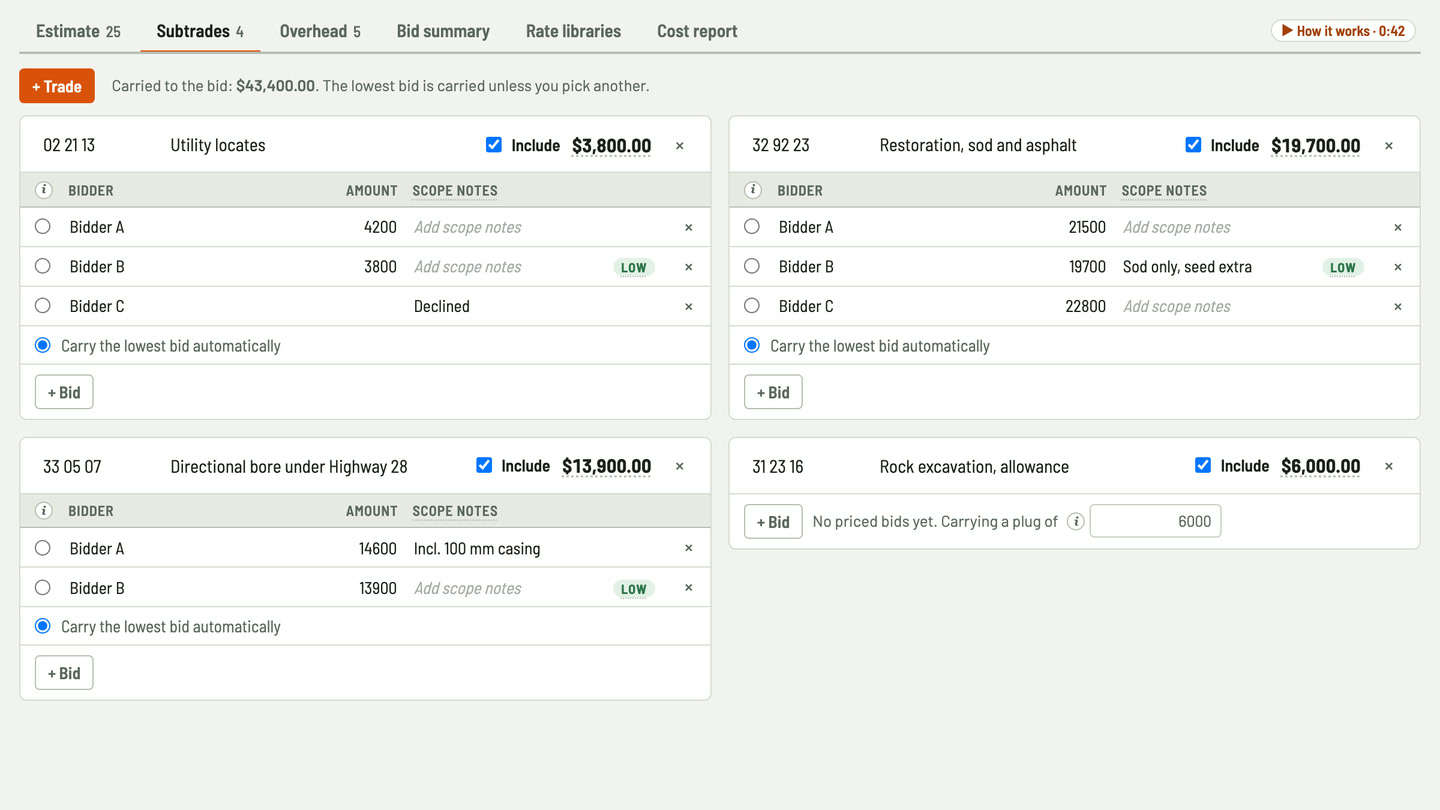Click the $19,700.00 carried amount
Screen dimensions: 1440x810
[1315, 146]
